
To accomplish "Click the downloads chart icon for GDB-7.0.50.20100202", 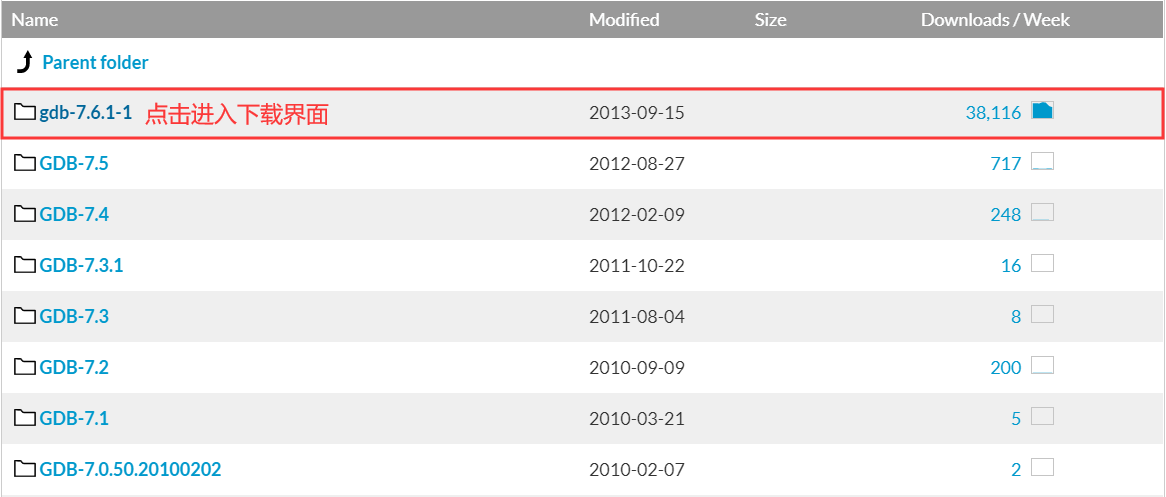I will (x=1043, y=467).
